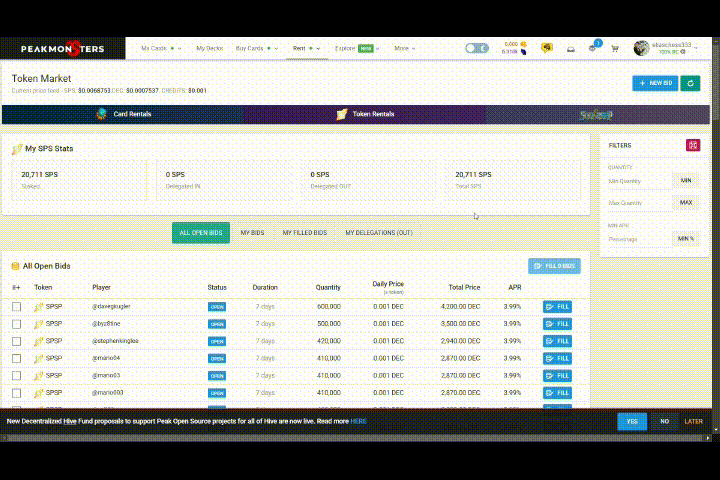Check the box for @byz81ne bid
The width and height of the screenshot is (720, 480).
pyautogui.click(x=17, y=324)
